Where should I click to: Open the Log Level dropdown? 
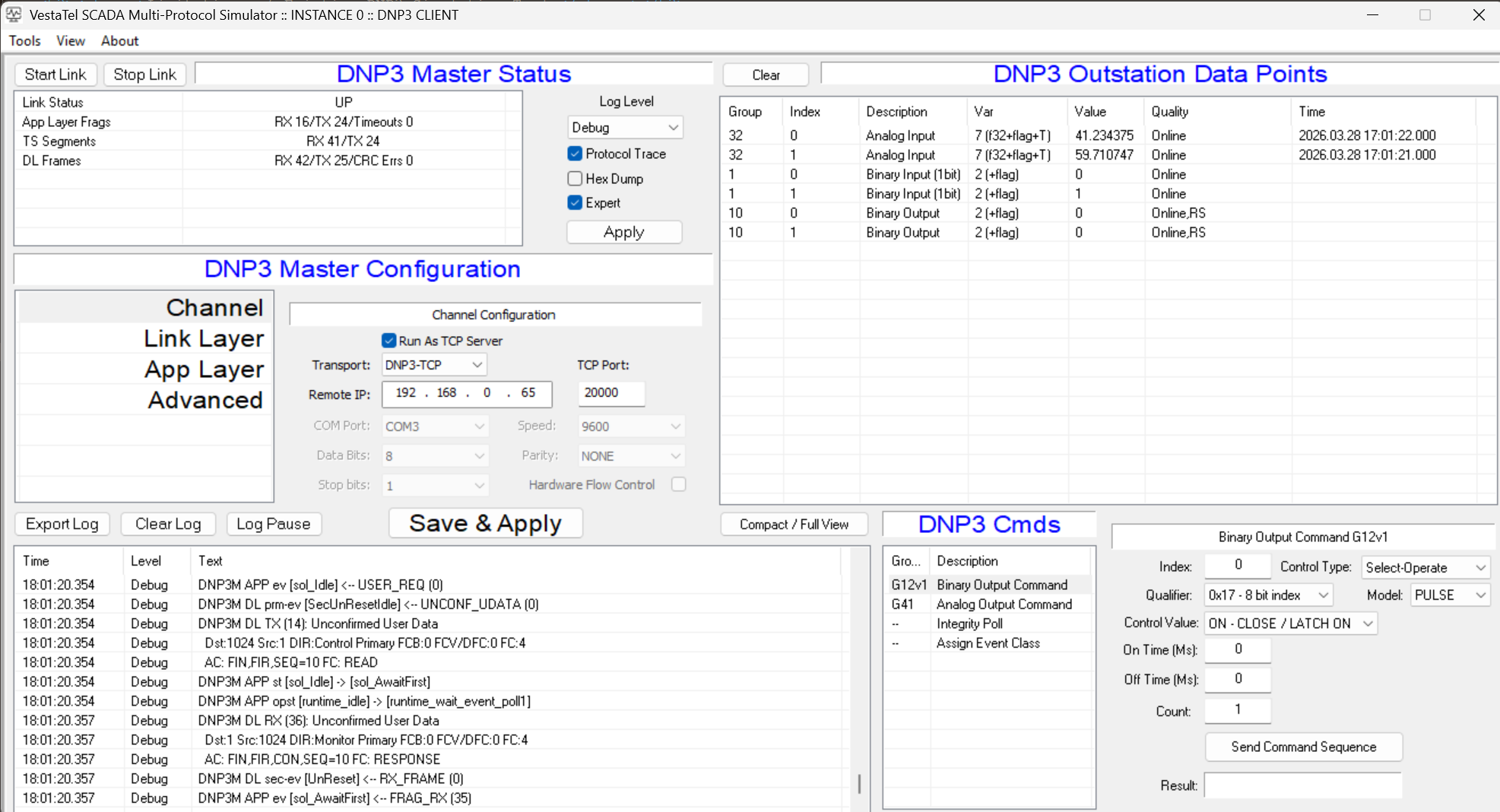625,128
